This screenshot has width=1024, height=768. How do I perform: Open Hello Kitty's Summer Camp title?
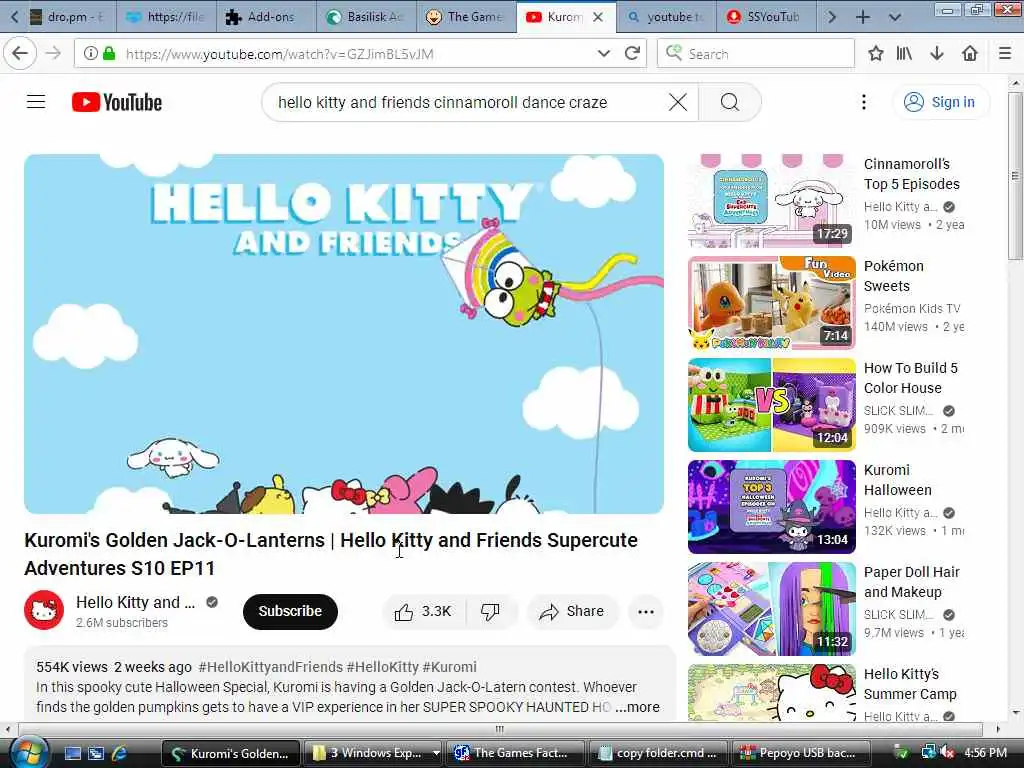click(x=910, y=684)
